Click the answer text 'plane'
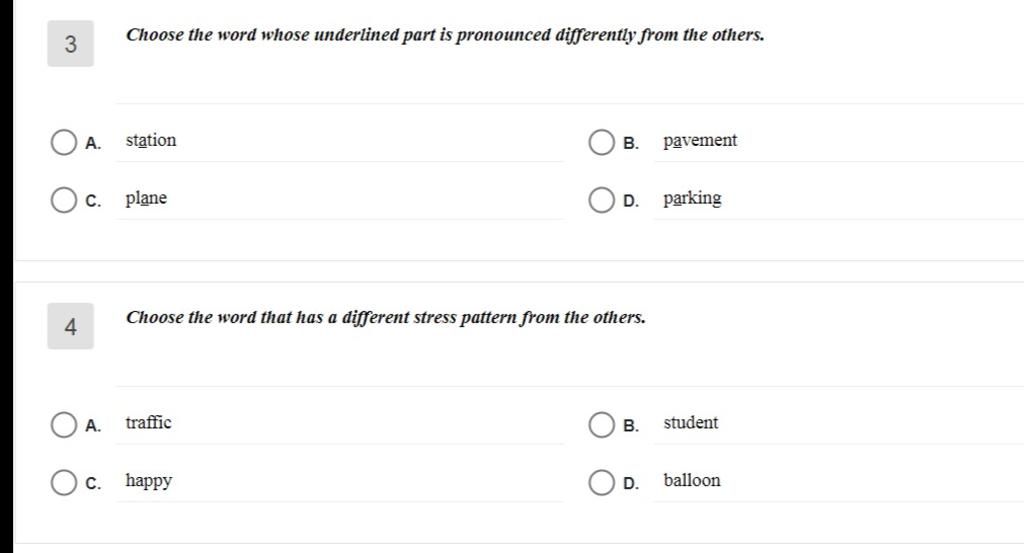1024x553 pixels. point(146,198)
